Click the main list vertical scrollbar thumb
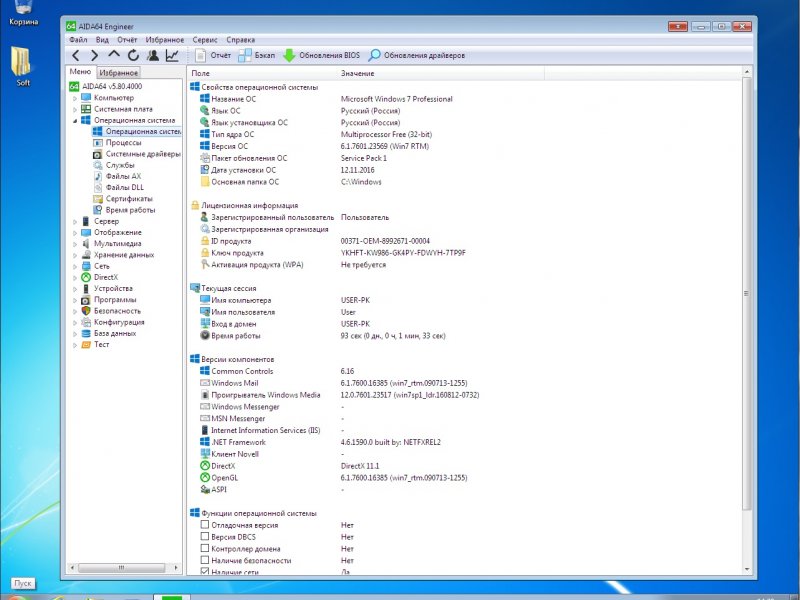Image resolution: width=800 pixels, height=600 pixels. 746,293
